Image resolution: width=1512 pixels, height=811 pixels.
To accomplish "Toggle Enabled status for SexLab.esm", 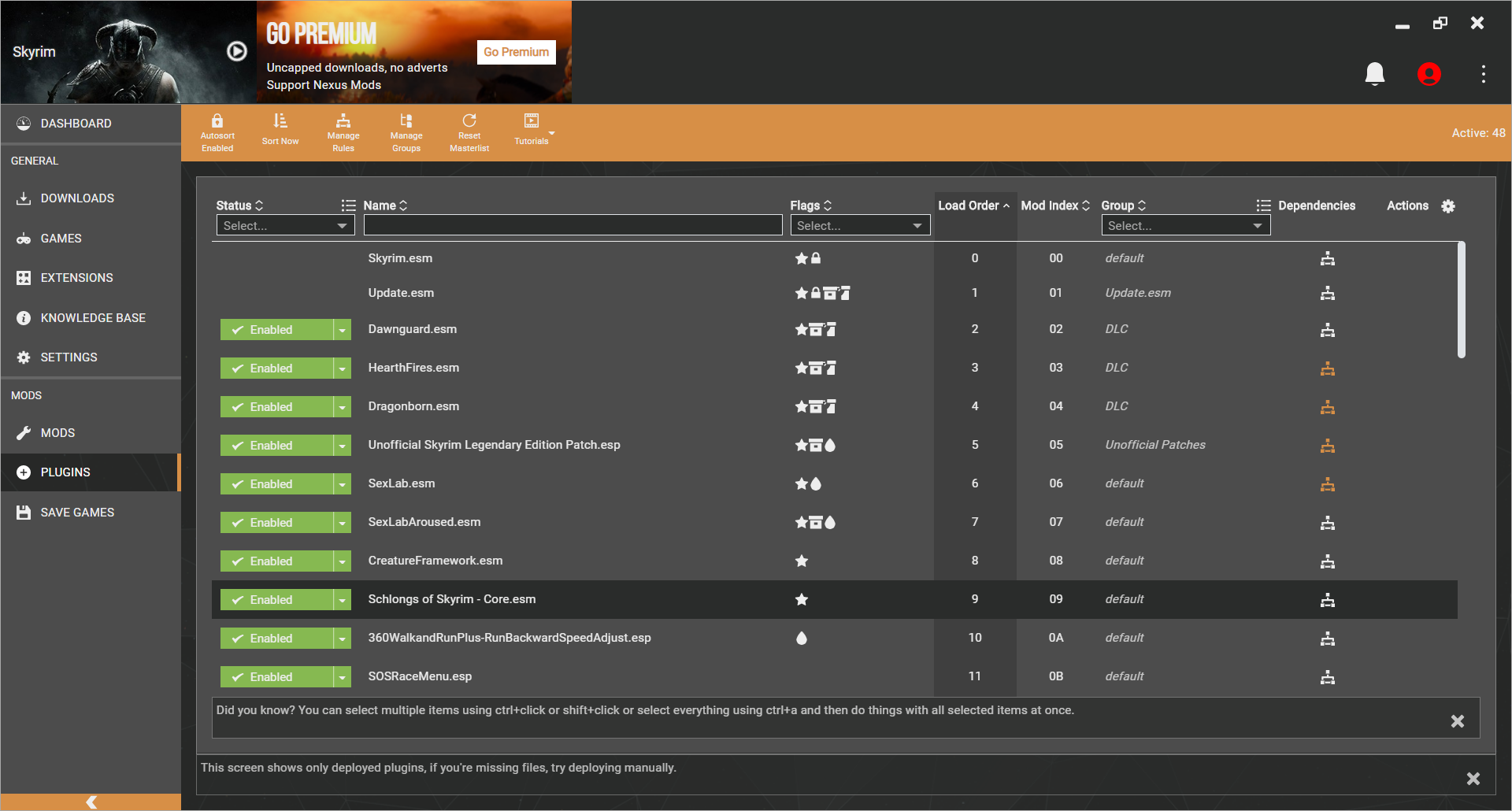I will click(x=276, y=484).
